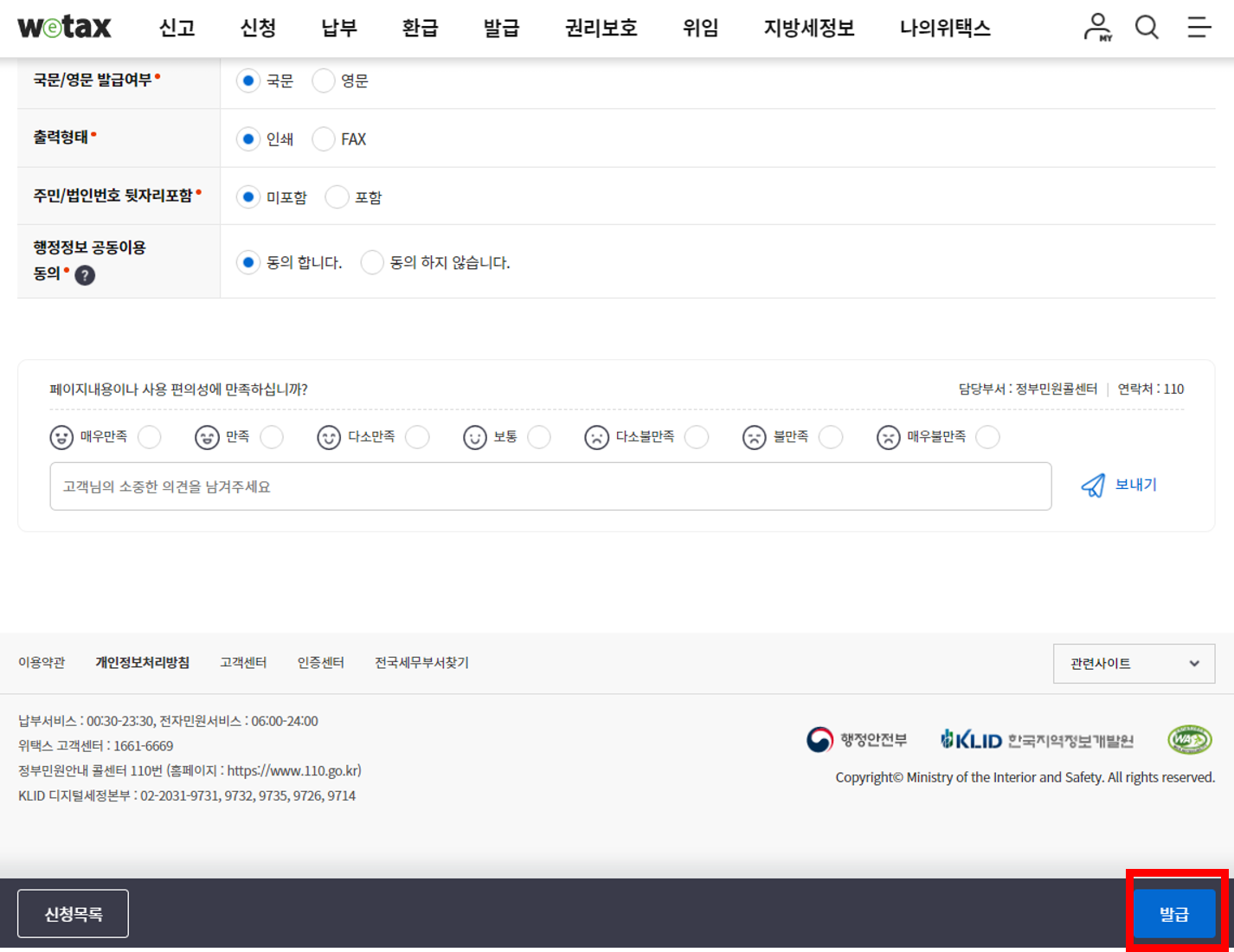Click the KLID 한국지역정보개발원 logo
Image resolution: width=1234 pixels, height=952 pixels.
[x=1037, y=739]
